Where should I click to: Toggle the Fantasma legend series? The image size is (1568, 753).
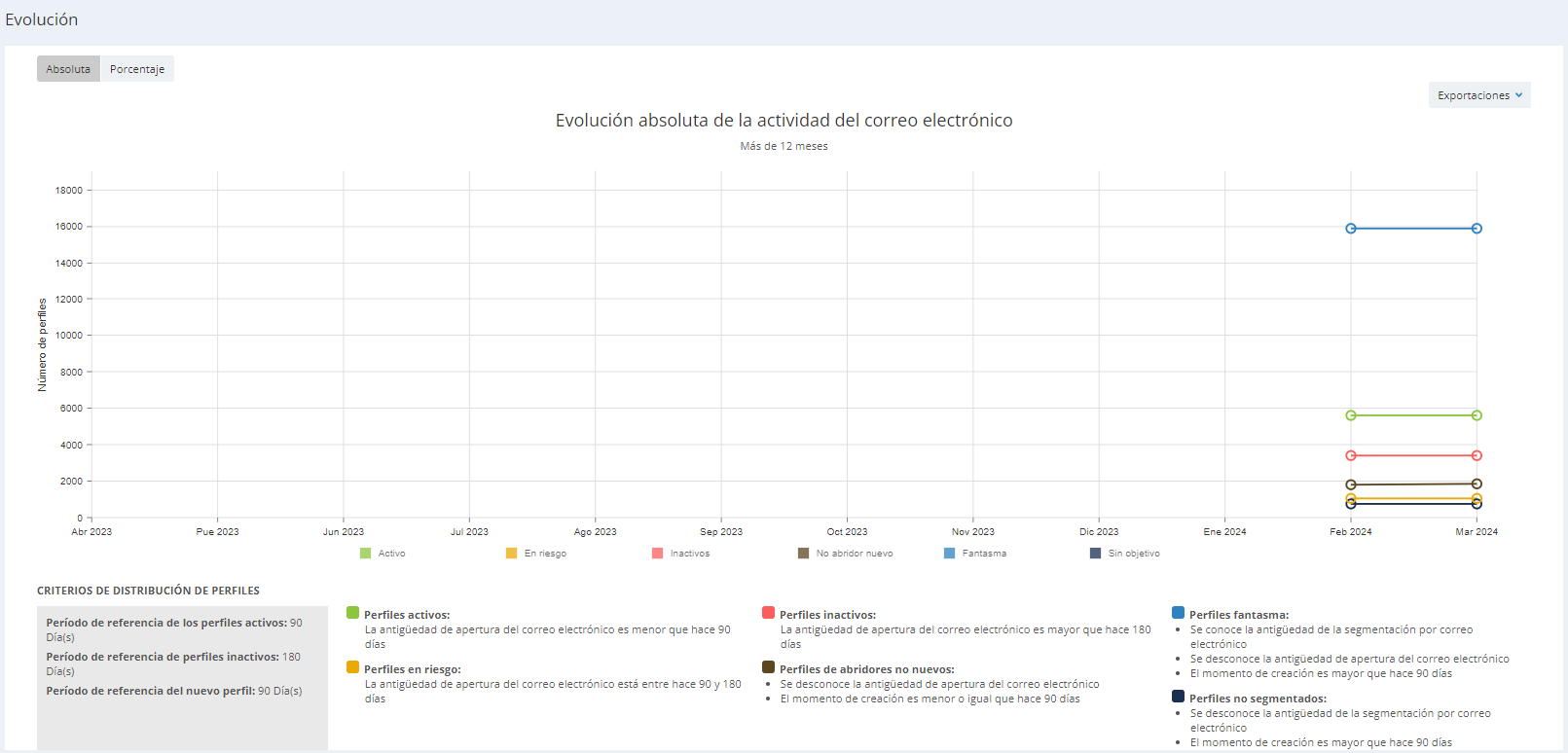975,554
